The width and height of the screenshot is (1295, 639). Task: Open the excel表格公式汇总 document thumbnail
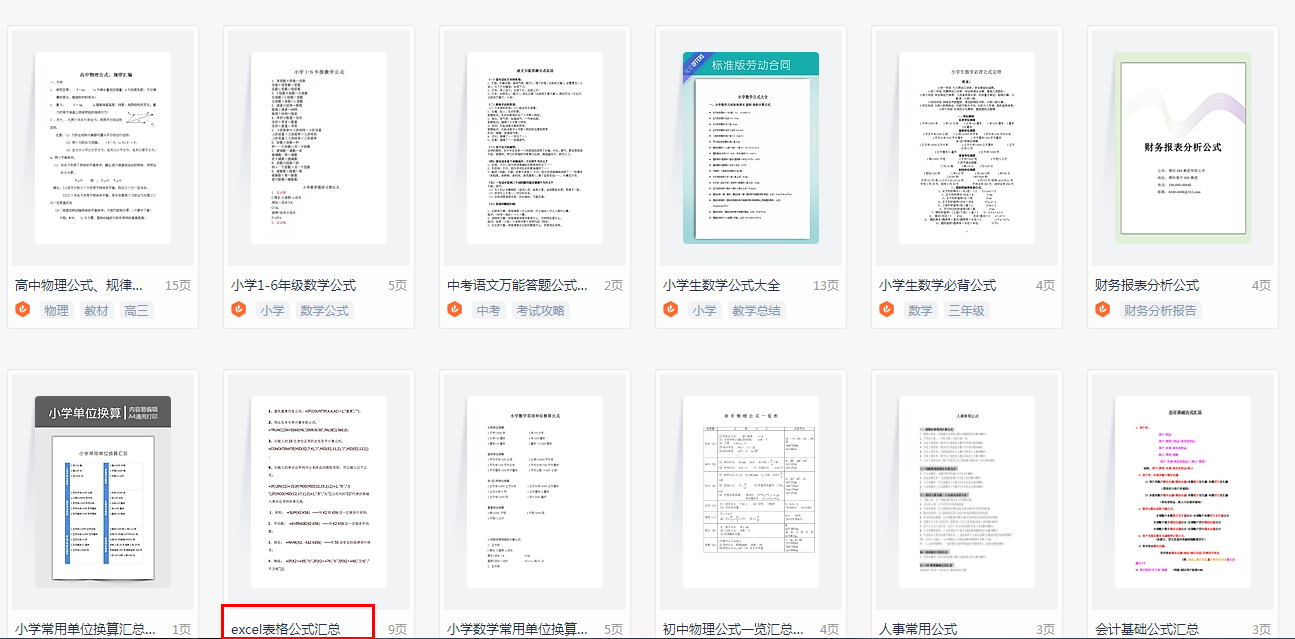pos(319,491)
